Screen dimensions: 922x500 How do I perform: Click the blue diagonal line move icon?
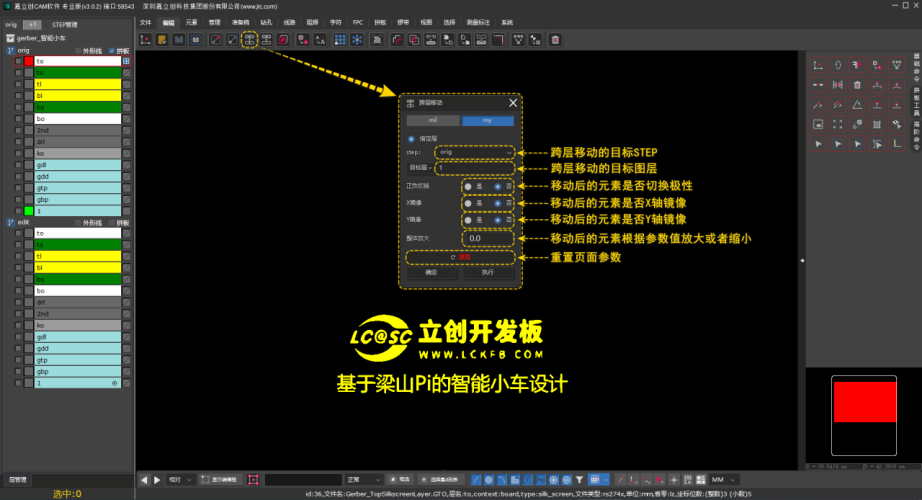tap(232, 40)
